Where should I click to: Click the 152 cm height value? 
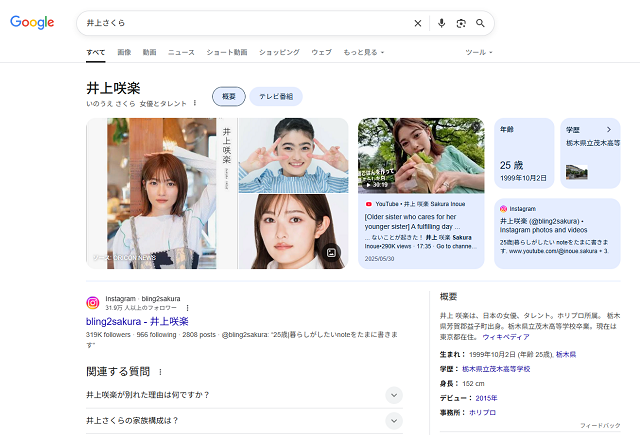coord(473,384)
